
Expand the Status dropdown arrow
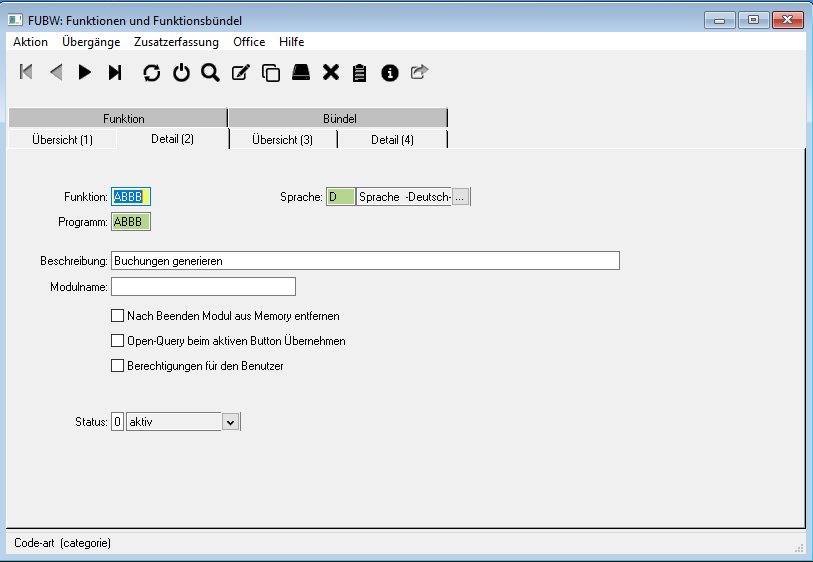230,422
